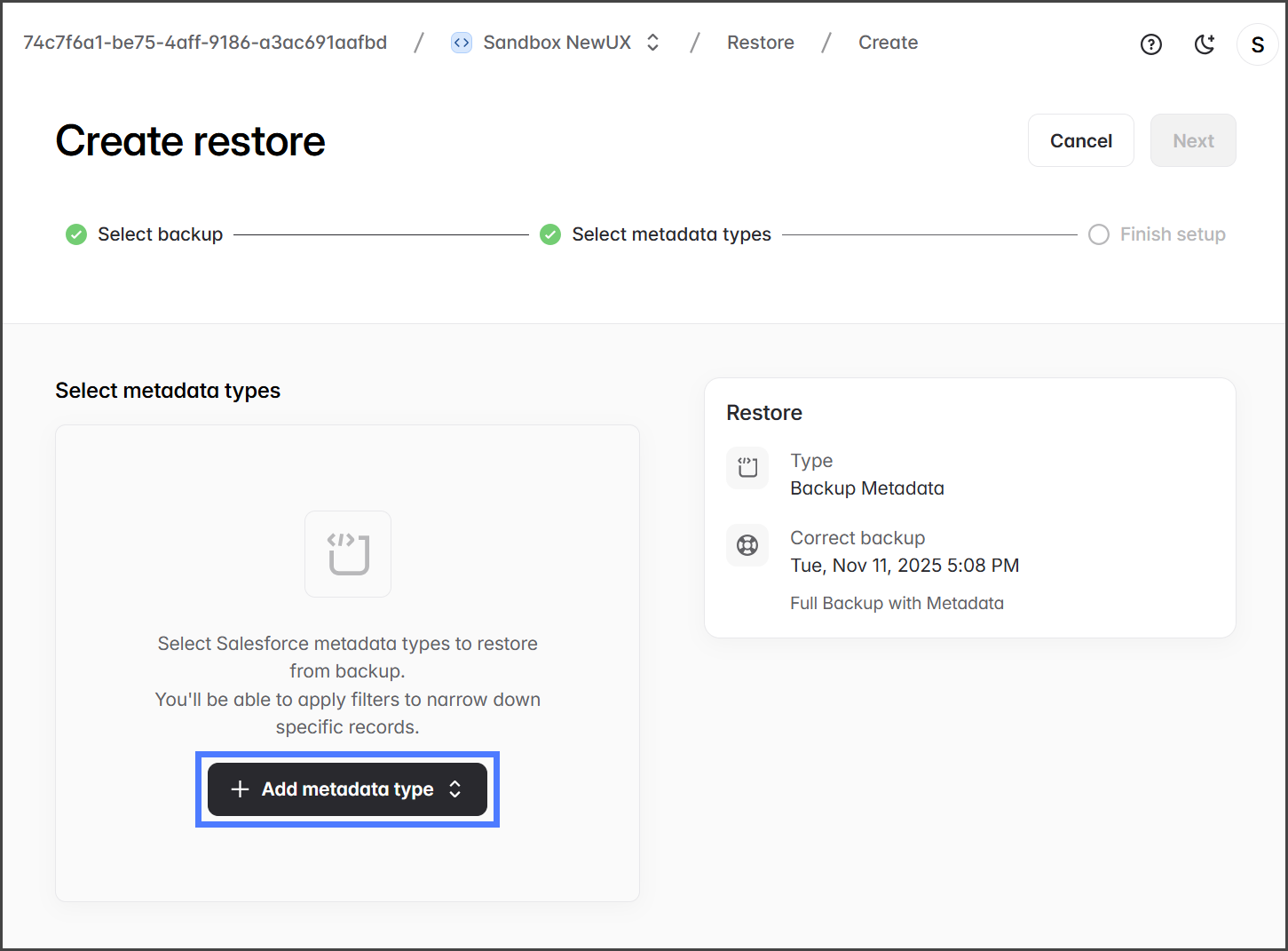1288x951 pixels.
Task: Click the Finish setup step circle
Action: point(1099,234)
